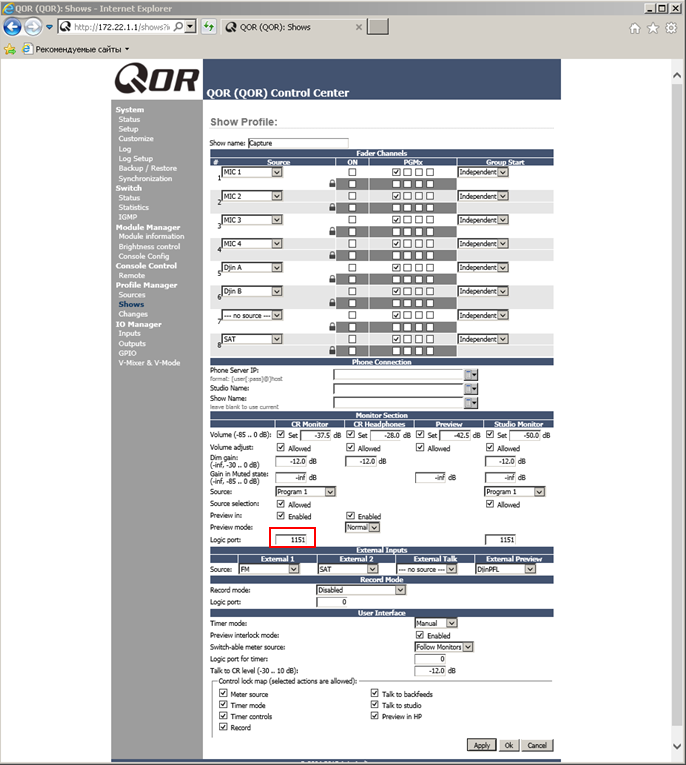Click the scrollbar up arrow
Image resolution: width=686 pixels, height=765 pixels.
pos(677,75)
